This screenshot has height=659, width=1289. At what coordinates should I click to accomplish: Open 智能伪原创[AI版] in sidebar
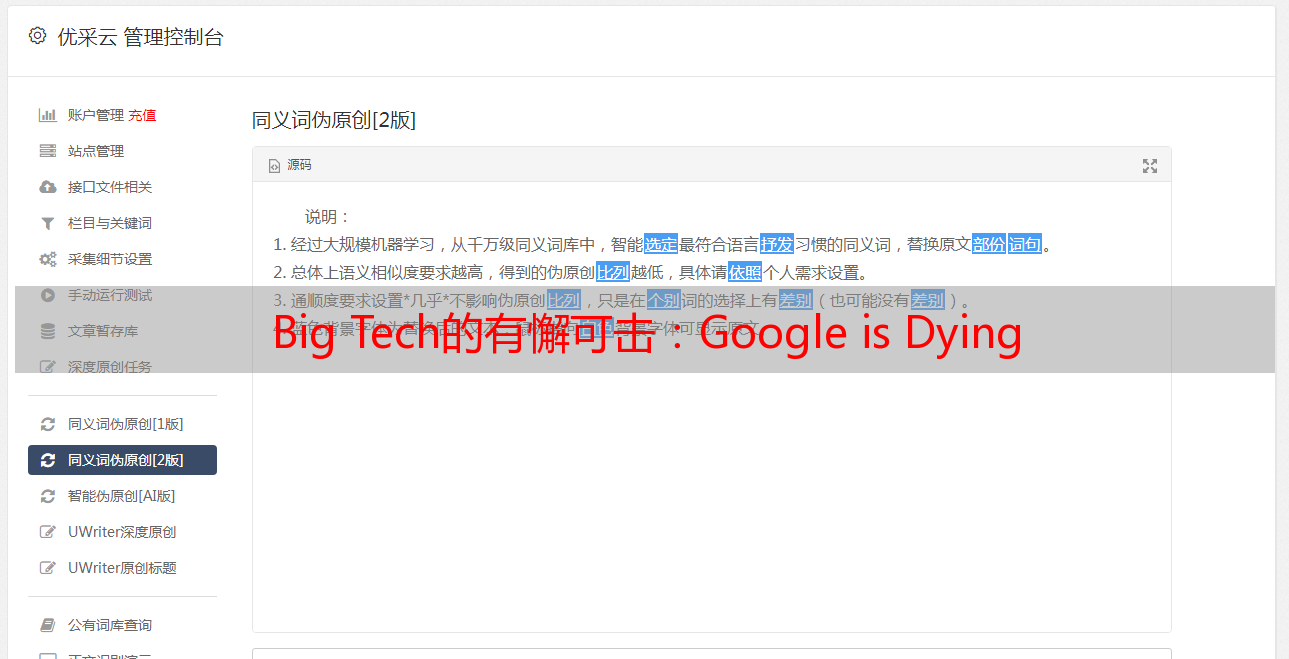point(122,496)
